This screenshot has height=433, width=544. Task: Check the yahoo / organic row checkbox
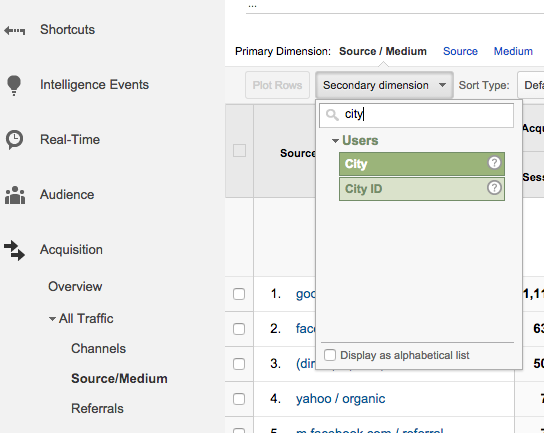(239, 399)
